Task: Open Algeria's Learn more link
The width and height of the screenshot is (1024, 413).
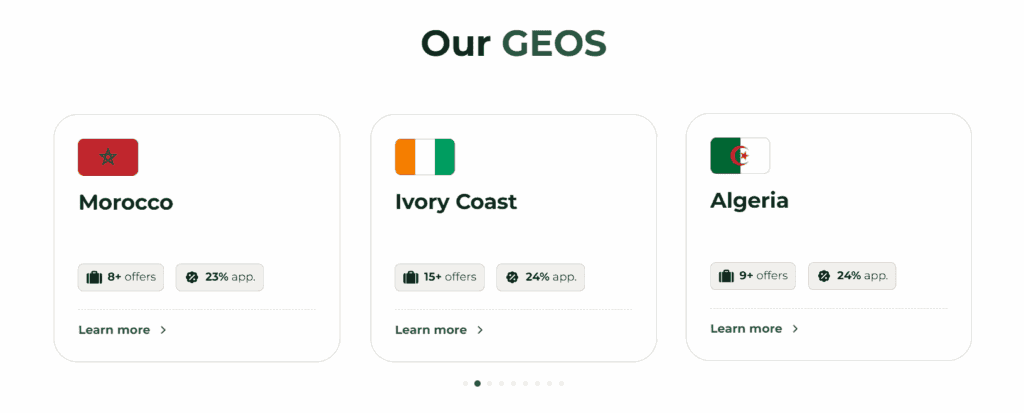Action: coord(746,328)
